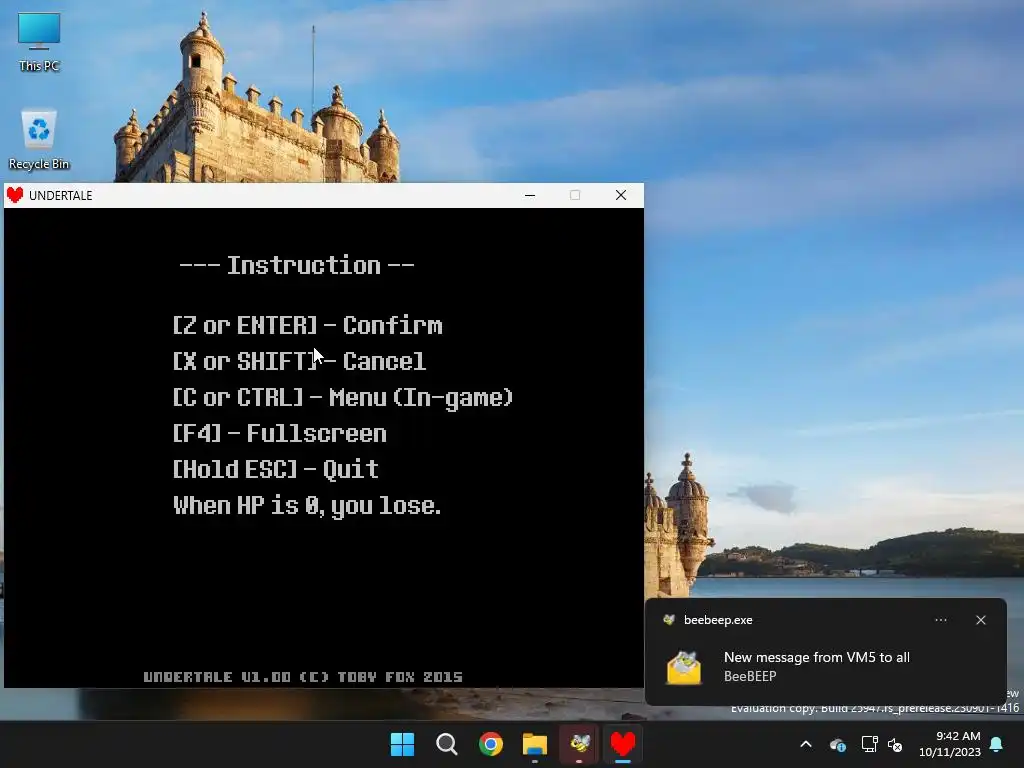Open network status tray icon
The height and width of the screenshot is (768, 1024).
tap(869, 744)
